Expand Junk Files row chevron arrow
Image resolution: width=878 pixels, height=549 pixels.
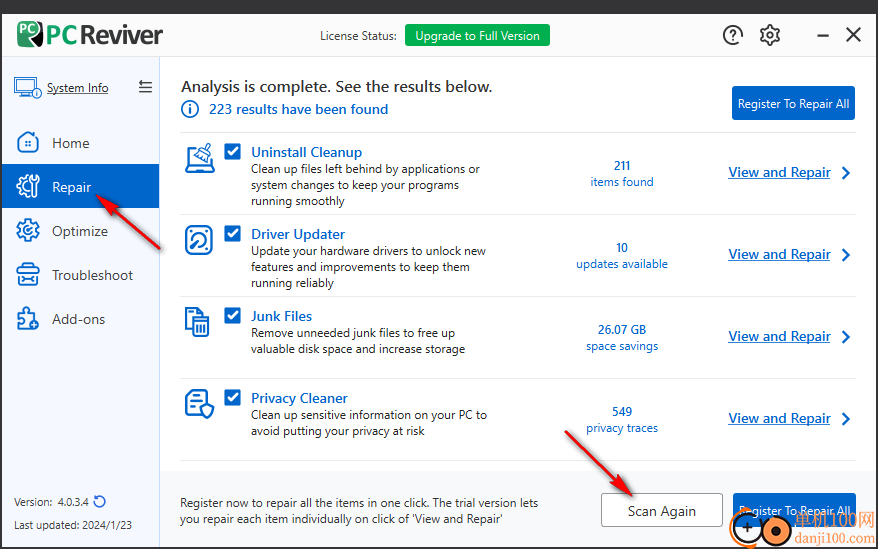[846, 337]
